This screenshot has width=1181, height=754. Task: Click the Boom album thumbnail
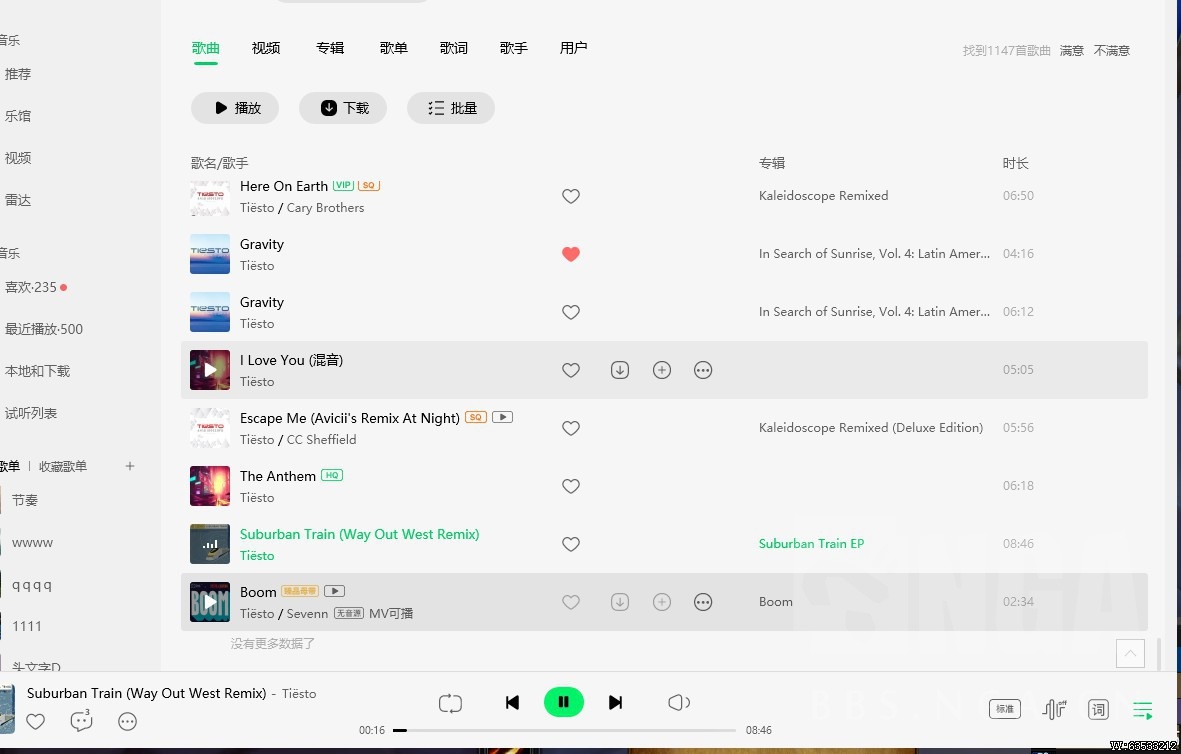tap(209, 601)
